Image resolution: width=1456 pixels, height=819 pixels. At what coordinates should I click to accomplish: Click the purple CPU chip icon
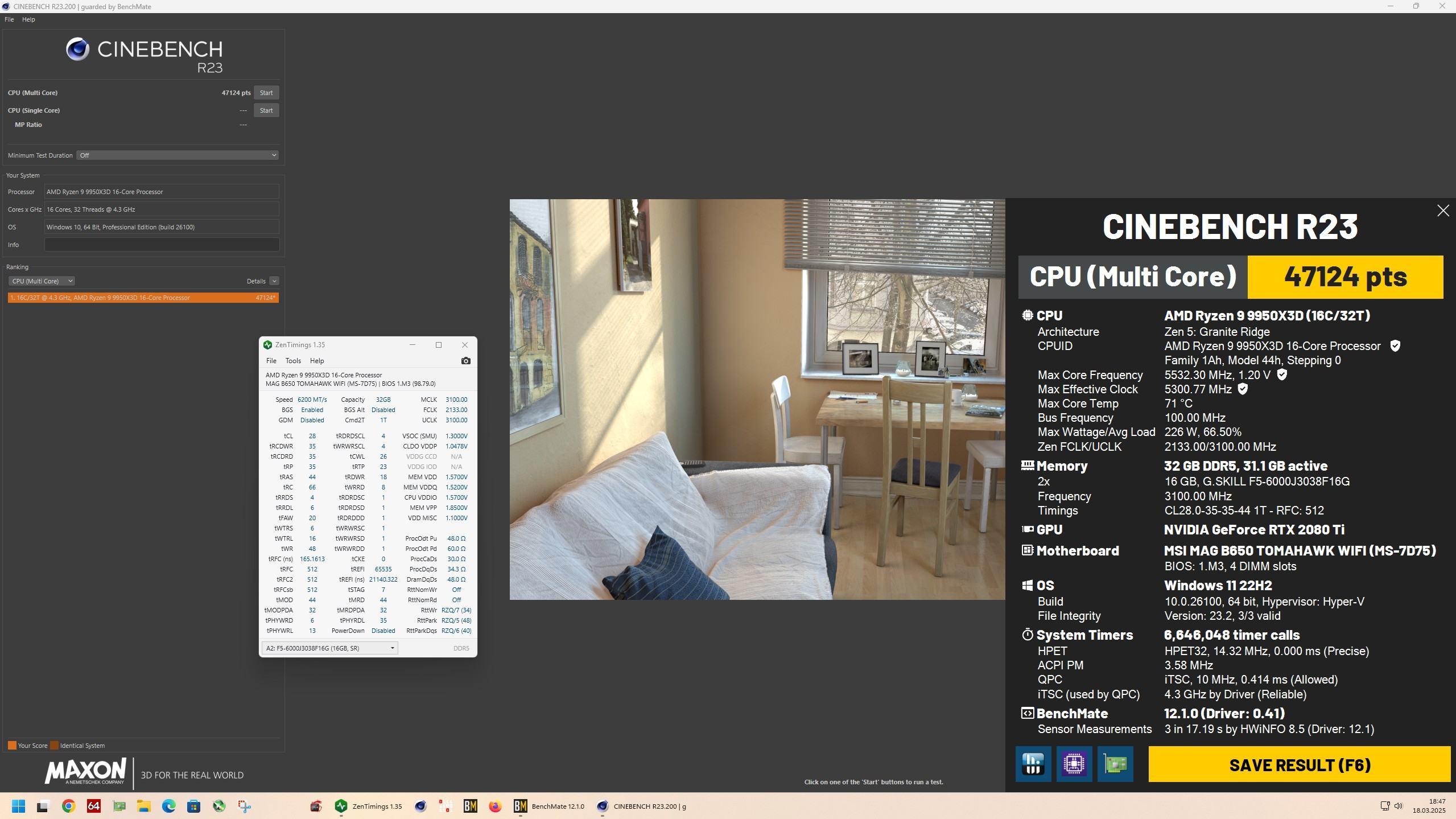[1074, 764]
